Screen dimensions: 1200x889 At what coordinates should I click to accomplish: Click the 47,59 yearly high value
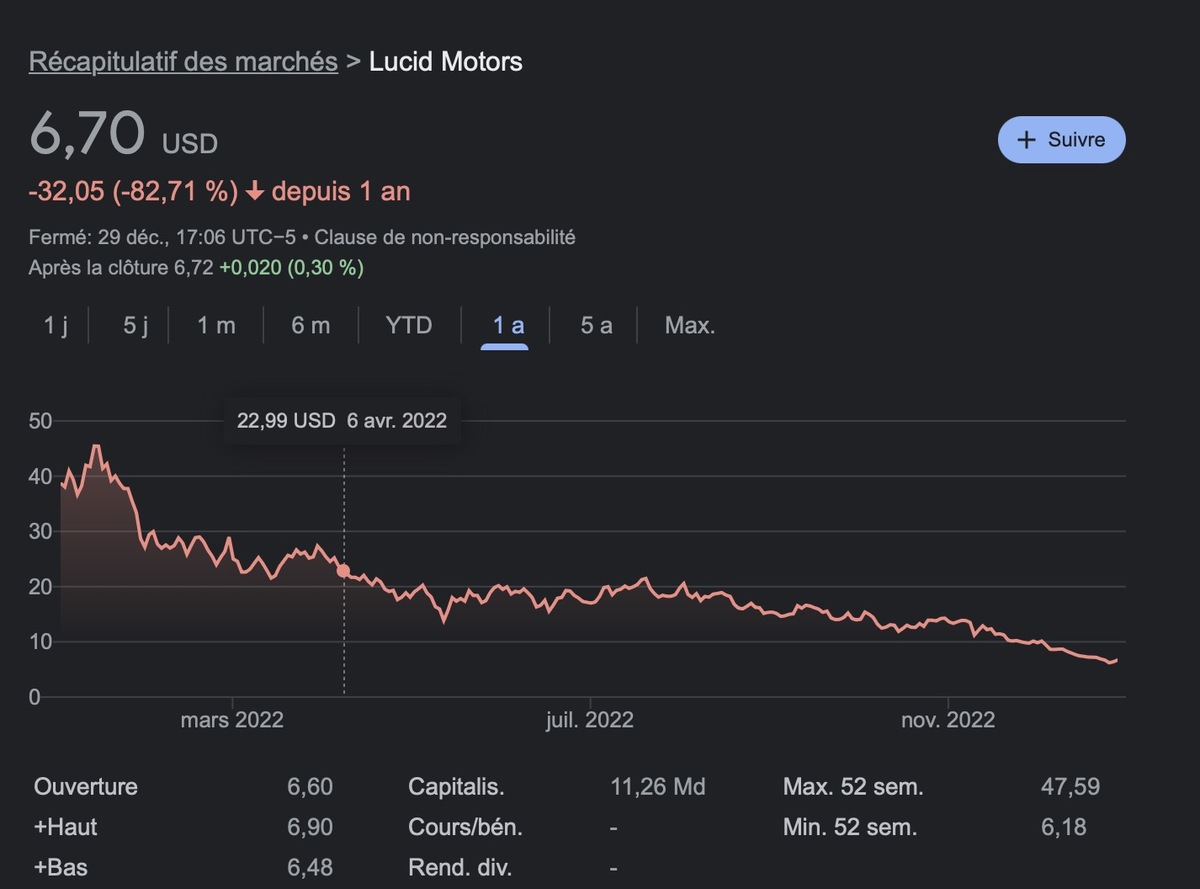[1070, 787]
